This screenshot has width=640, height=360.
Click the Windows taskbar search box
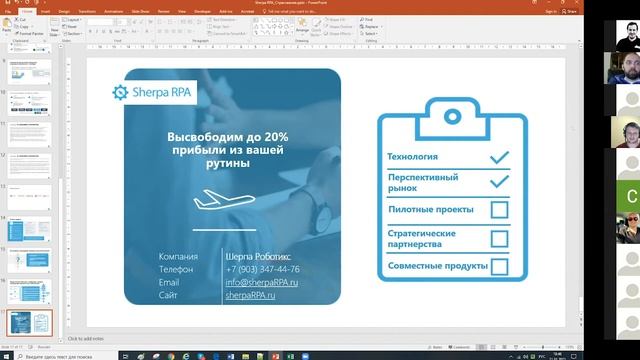[65, 356]
